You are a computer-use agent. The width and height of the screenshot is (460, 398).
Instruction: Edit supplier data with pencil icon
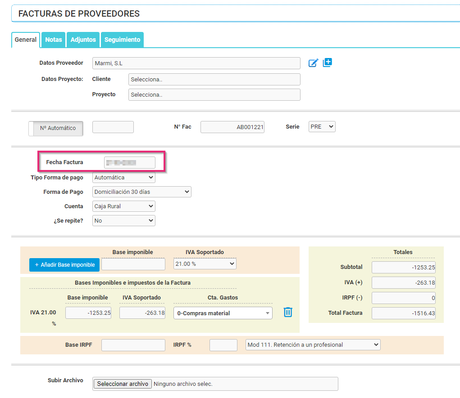tap(313, 63)
